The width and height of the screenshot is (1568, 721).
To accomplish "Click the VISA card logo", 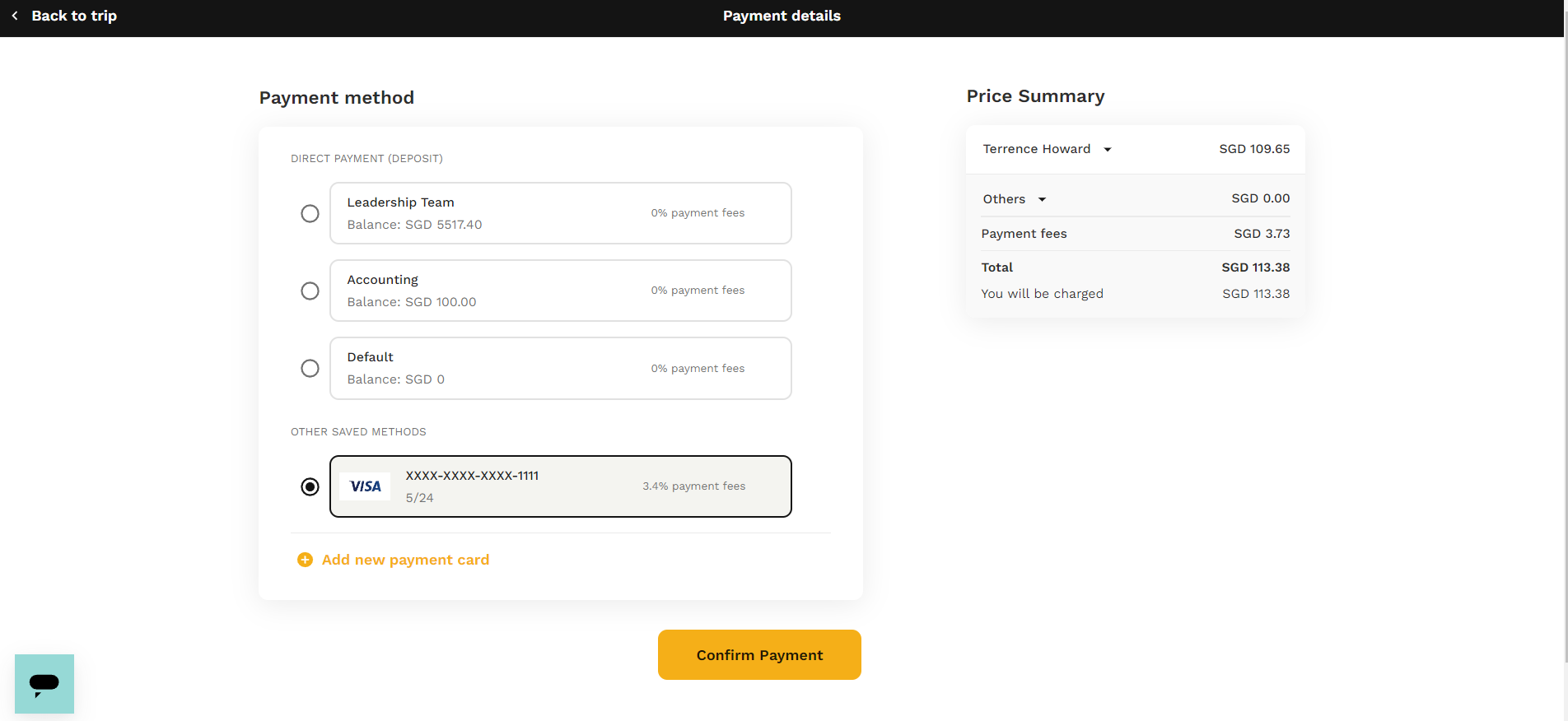I will point(366,486).
